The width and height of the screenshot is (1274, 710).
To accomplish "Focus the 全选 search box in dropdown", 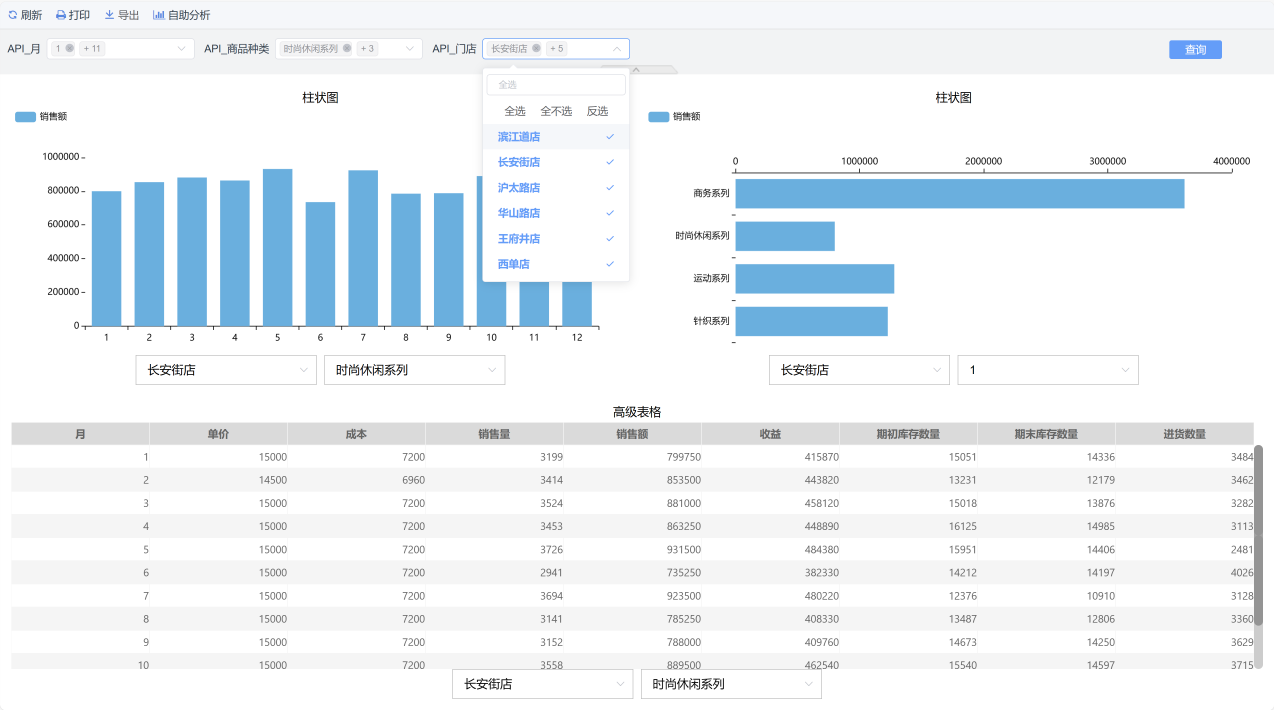I will click(x=556, y=85).
